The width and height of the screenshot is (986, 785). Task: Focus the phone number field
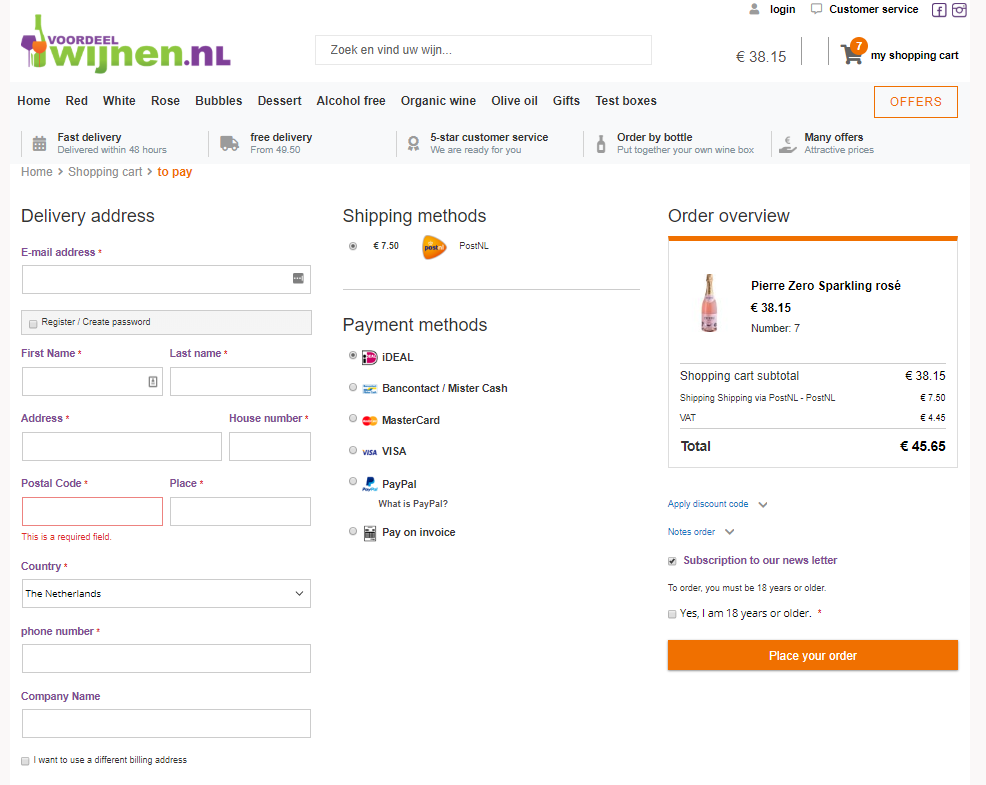pyautogui.click(x=166, y=659)
